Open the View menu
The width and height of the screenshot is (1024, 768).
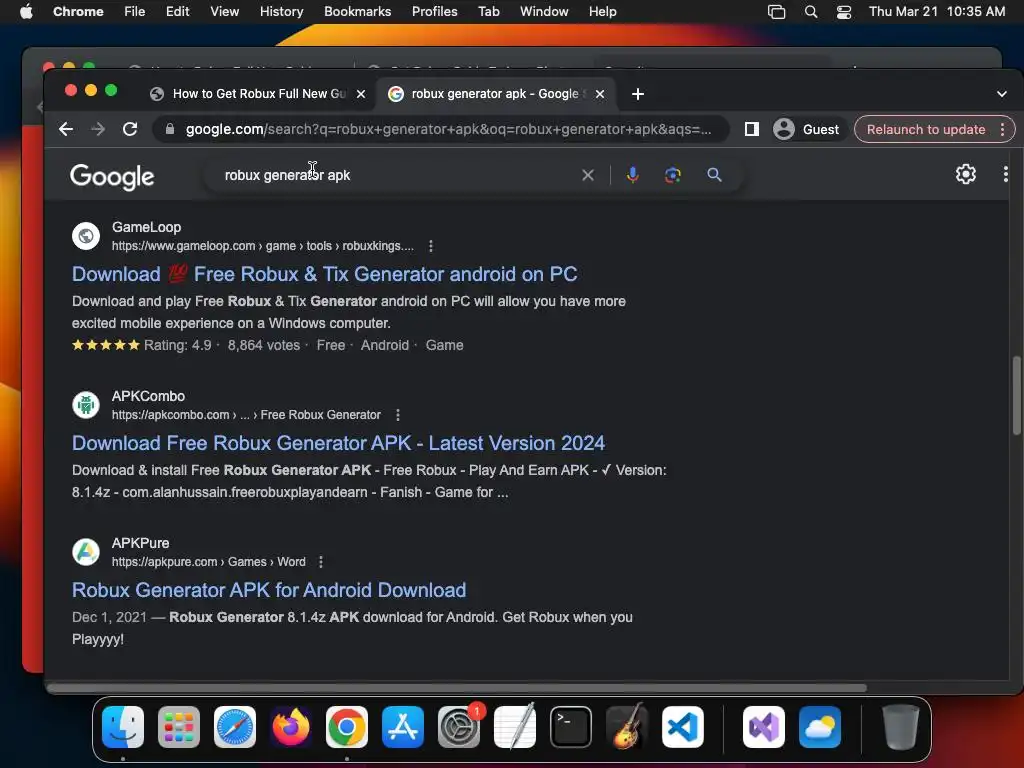click(225, 11)
